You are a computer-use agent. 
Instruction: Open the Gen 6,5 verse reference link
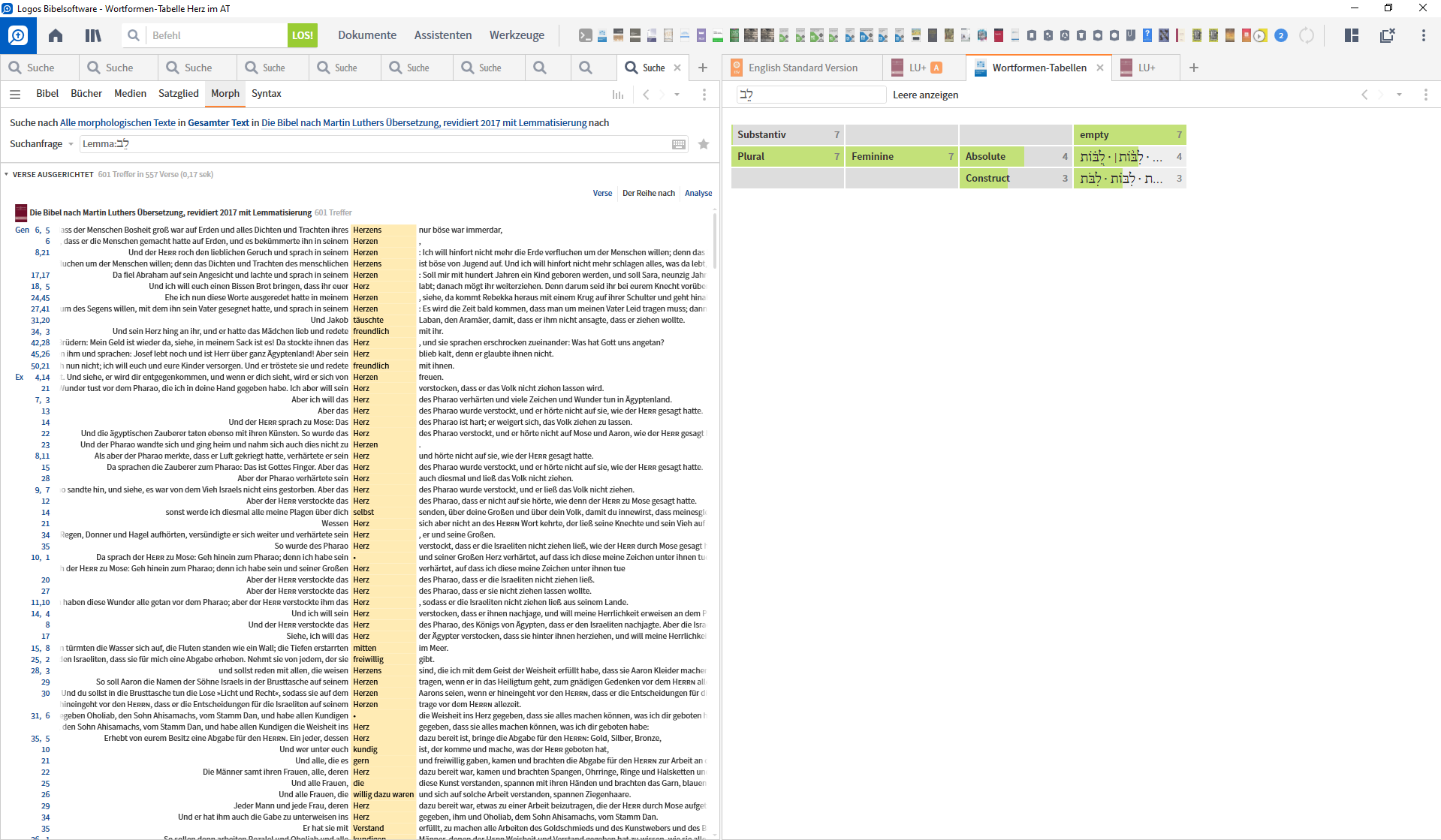[32, 230]
